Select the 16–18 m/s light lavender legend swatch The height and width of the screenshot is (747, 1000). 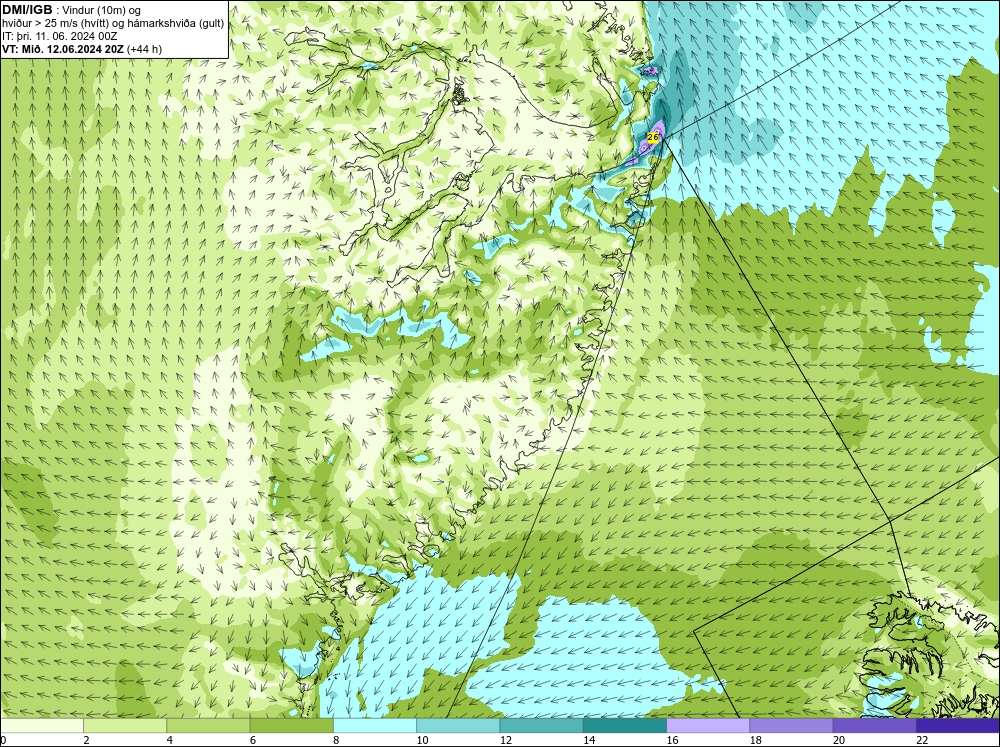click(708, 726)
